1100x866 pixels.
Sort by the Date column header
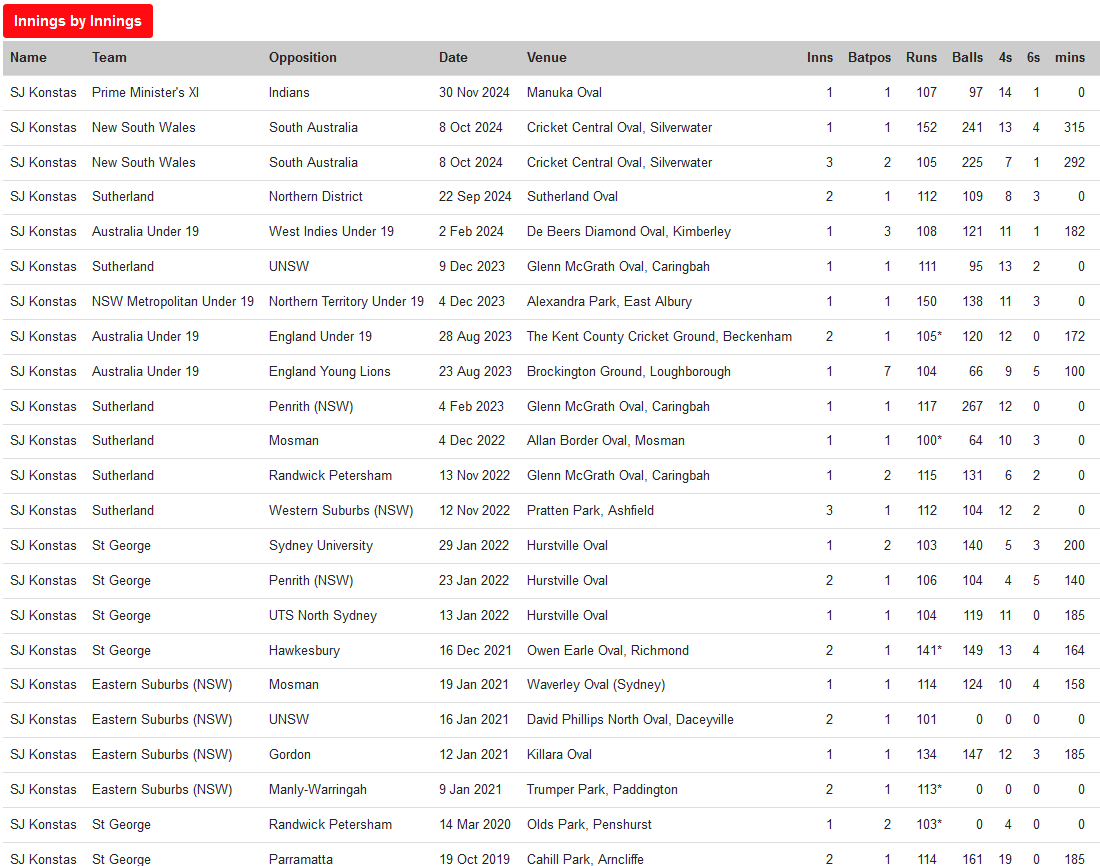[453, 58]
